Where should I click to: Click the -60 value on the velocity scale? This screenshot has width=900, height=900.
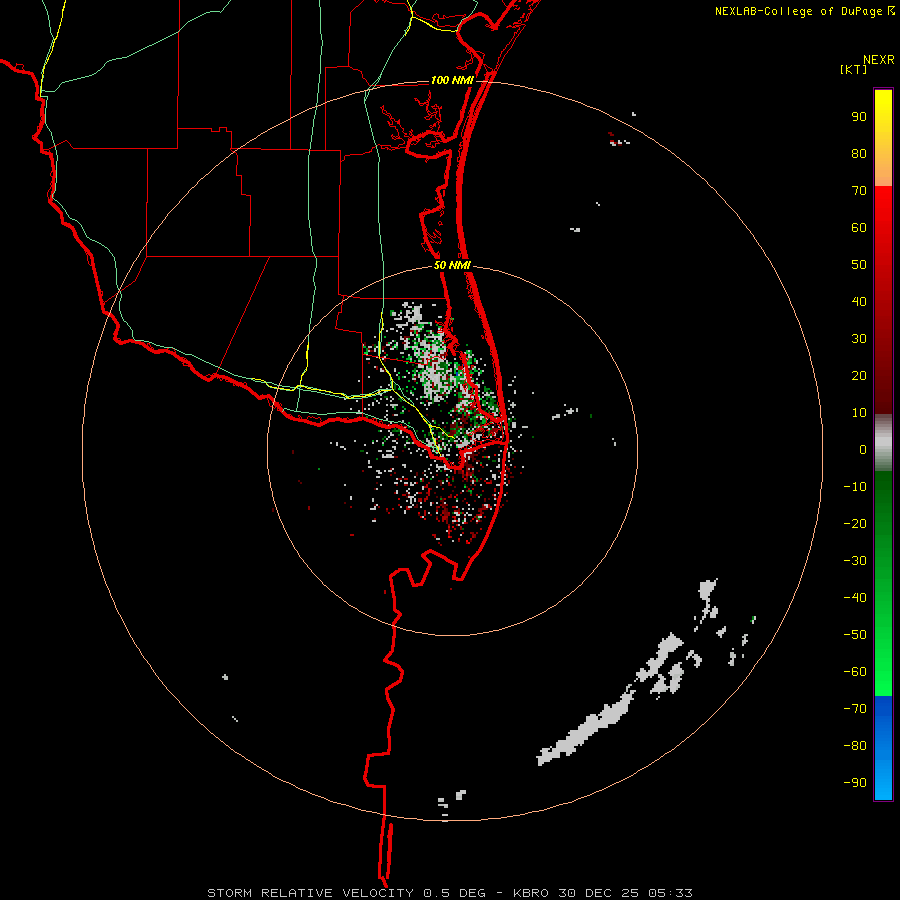[855, 672]
